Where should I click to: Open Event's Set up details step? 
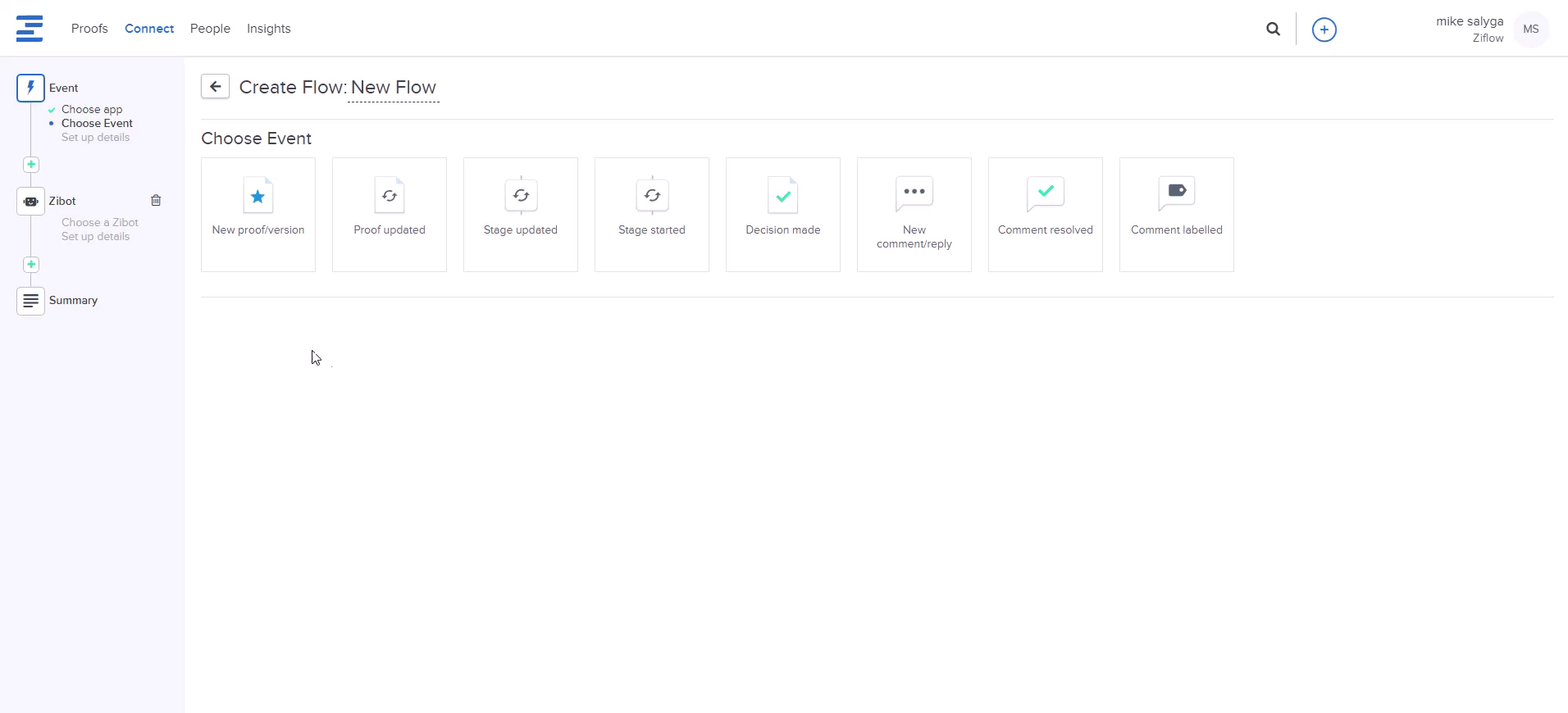point(95,137)
